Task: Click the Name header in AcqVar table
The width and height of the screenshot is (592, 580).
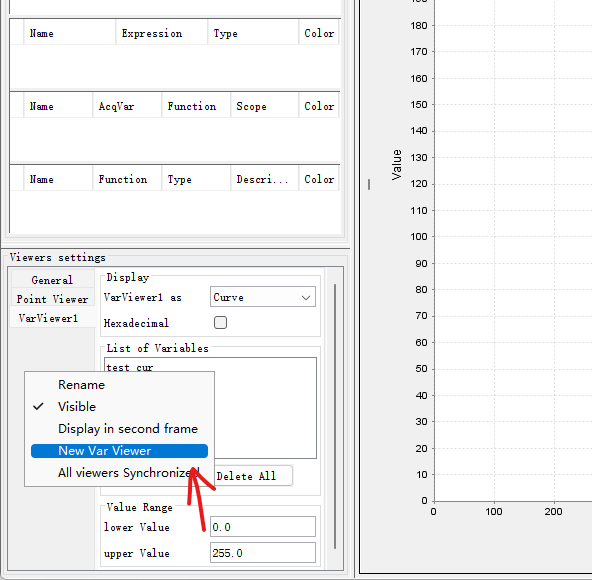Action: (x=59, y=106)
